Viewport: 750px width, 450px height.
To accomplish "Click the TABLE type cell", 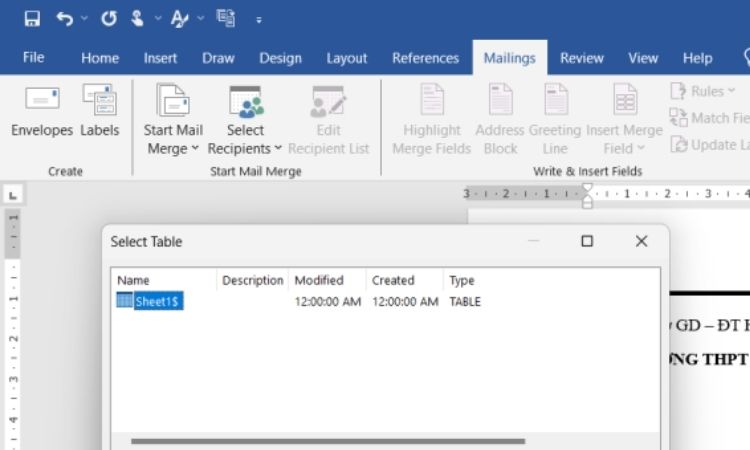I will [465, 302].
